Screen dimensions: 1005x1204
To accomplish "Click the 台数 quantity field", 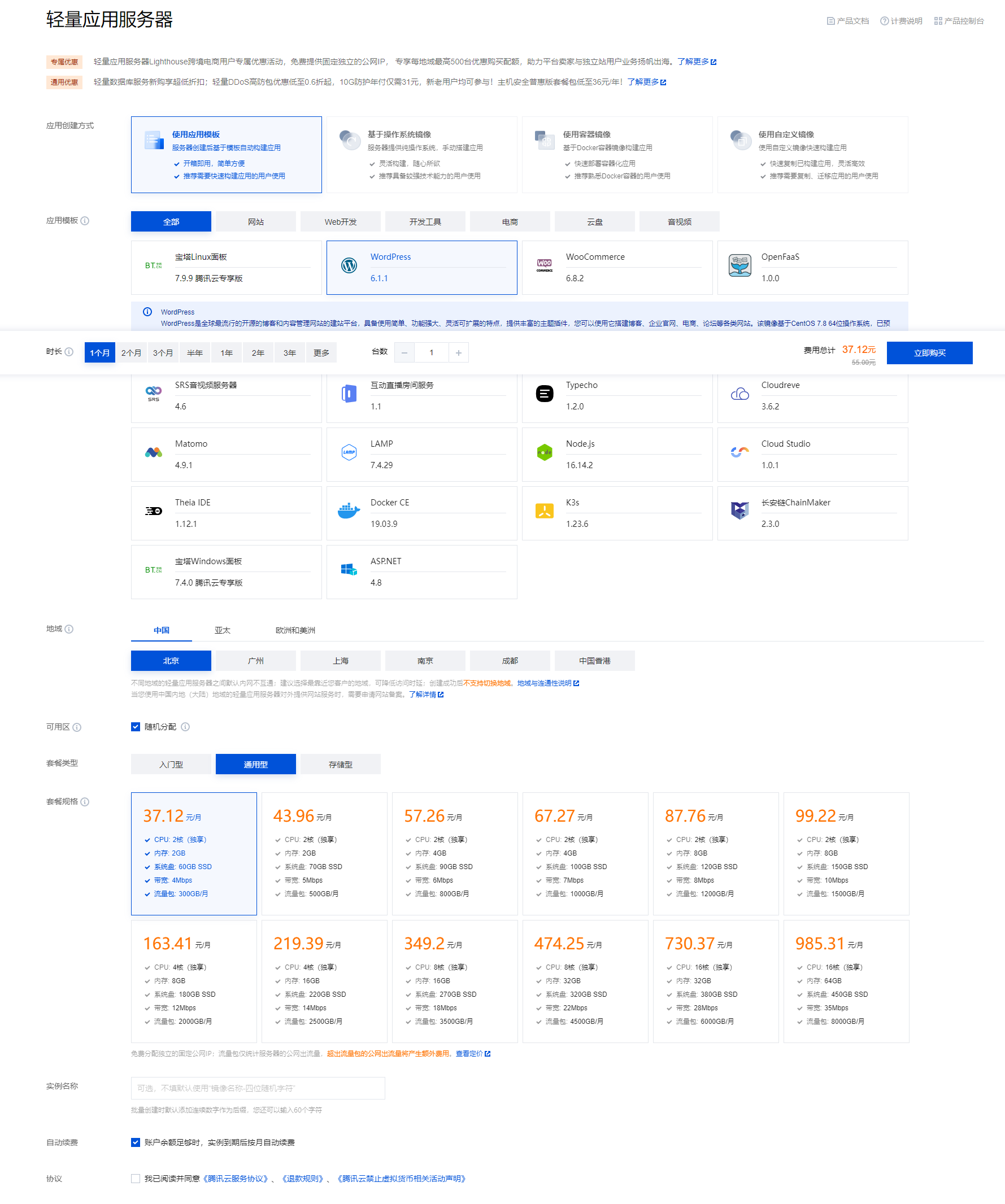I will (432, 352).
